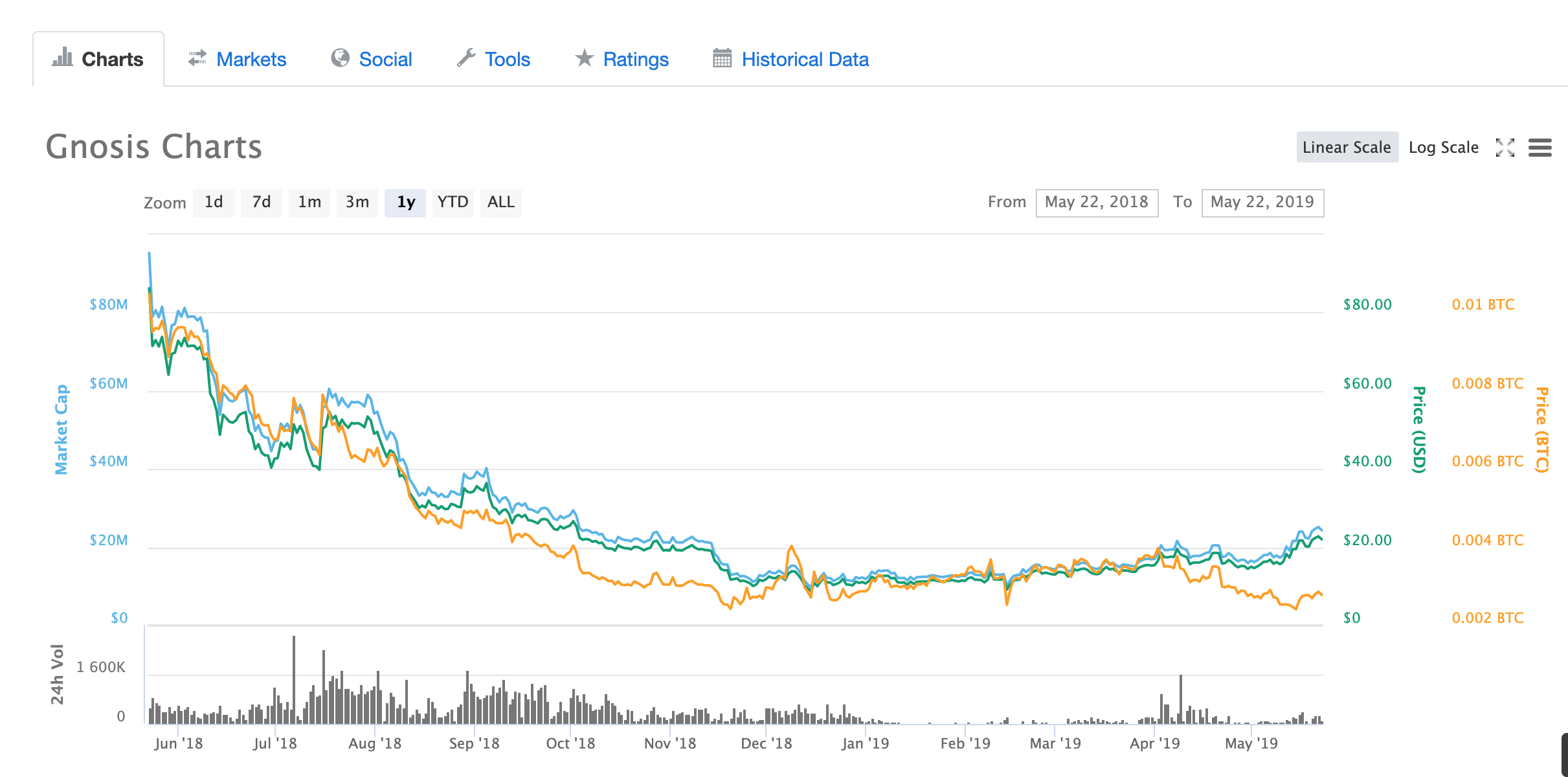Click the 1 600K volume axis label
Viewport: 1568px width, 777px height.
pos(101,667)
